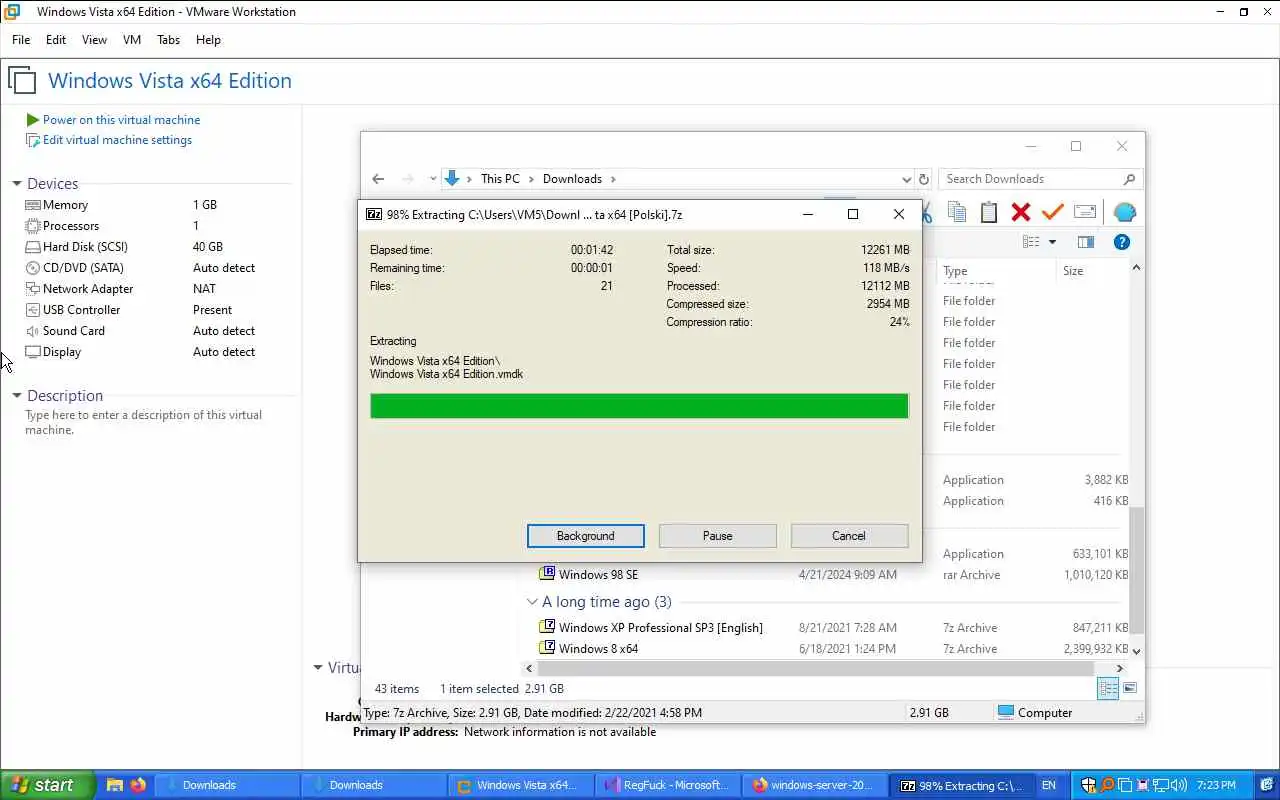Click the volume speaker tray icon
Viewport: 1280px width, 800px height.
1178,785
